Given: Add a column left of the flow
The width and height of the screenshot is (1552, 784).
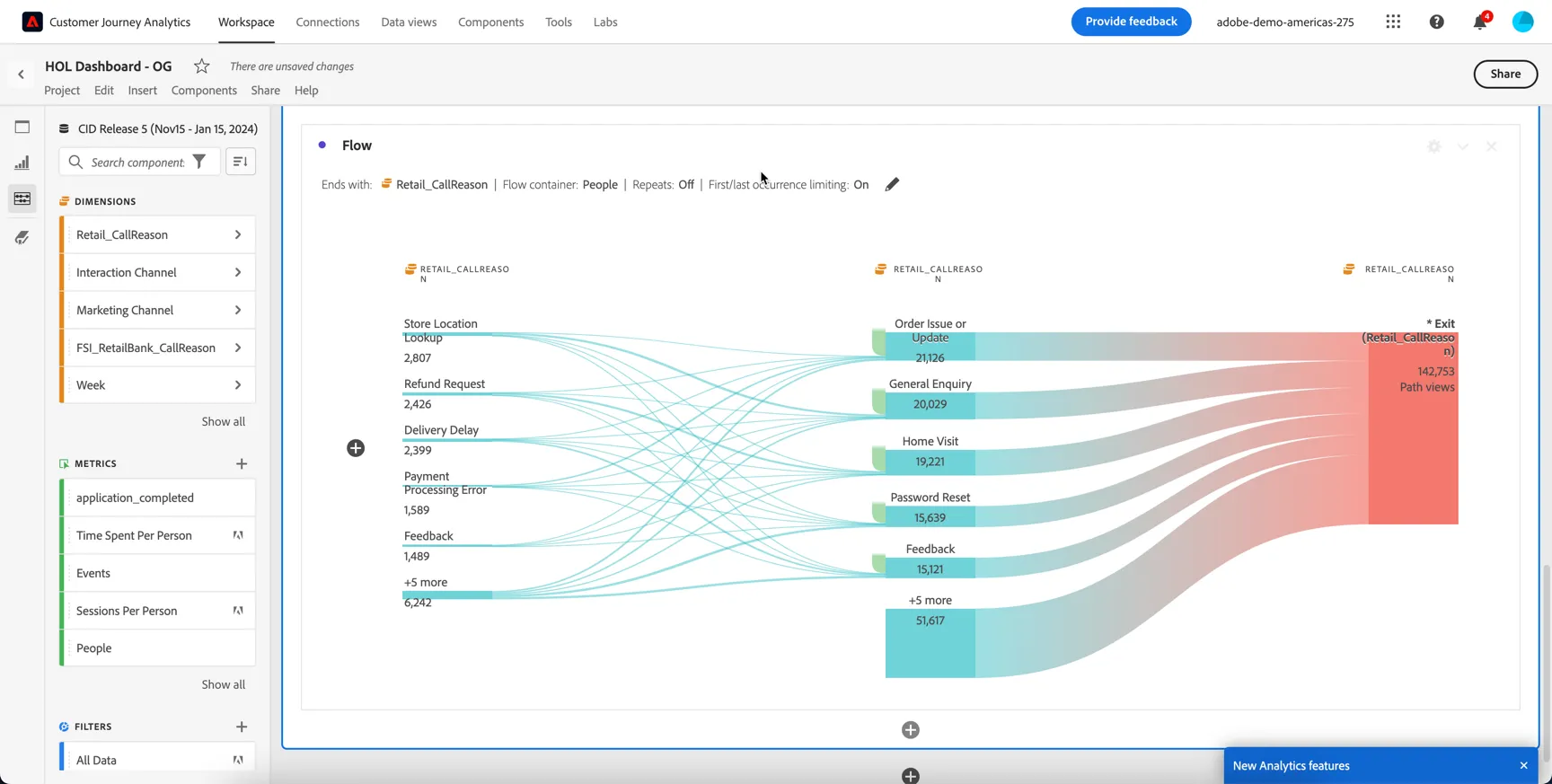Looking at the screenshot, I should click(x=356, y=448).
